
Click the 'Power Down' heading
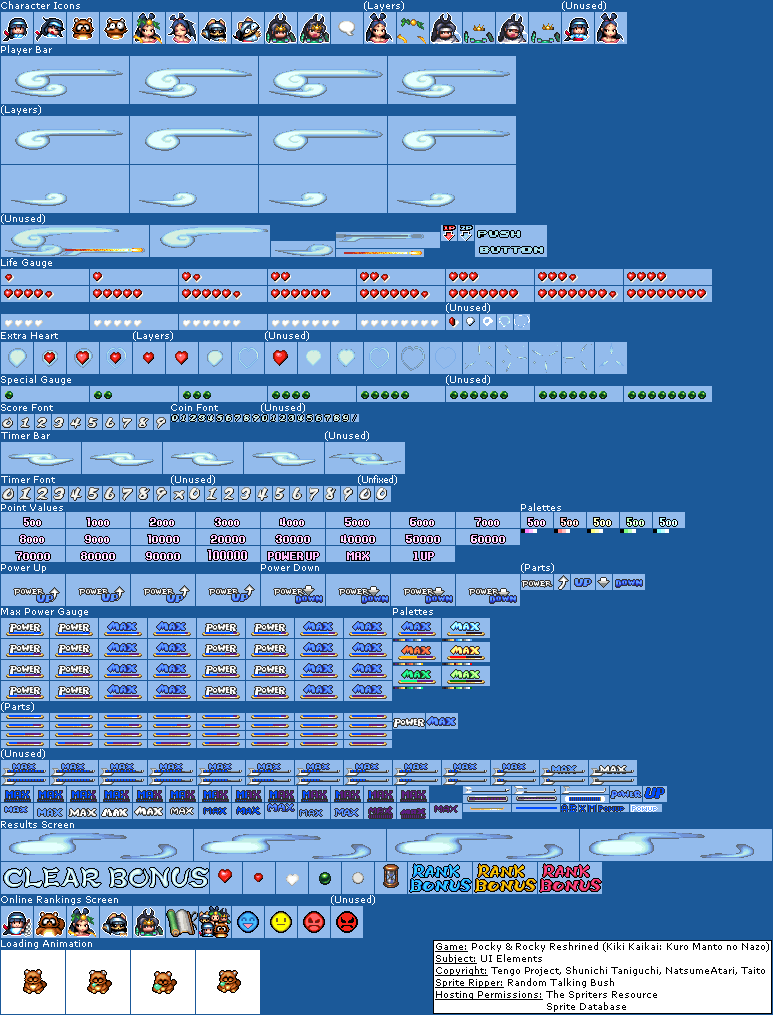[290, 567]
